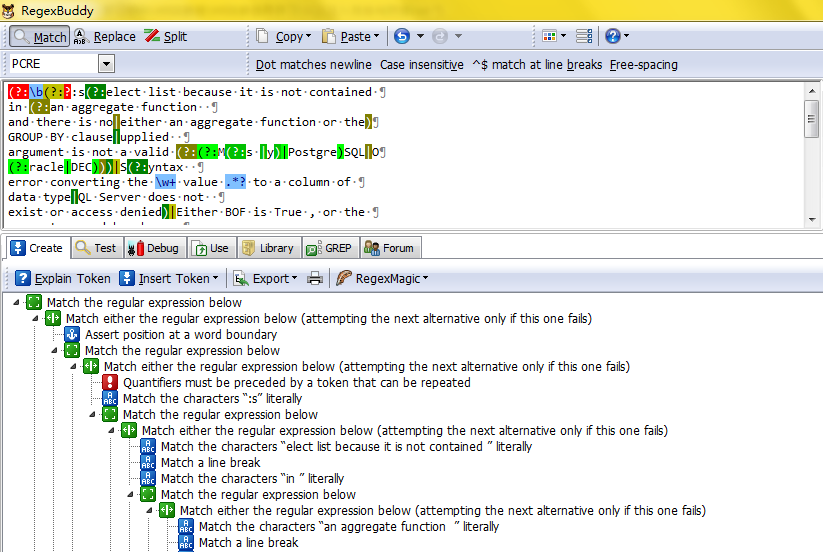Click Insert Token button
Viewport: 823px width, 552px height.
pos(168,278)
